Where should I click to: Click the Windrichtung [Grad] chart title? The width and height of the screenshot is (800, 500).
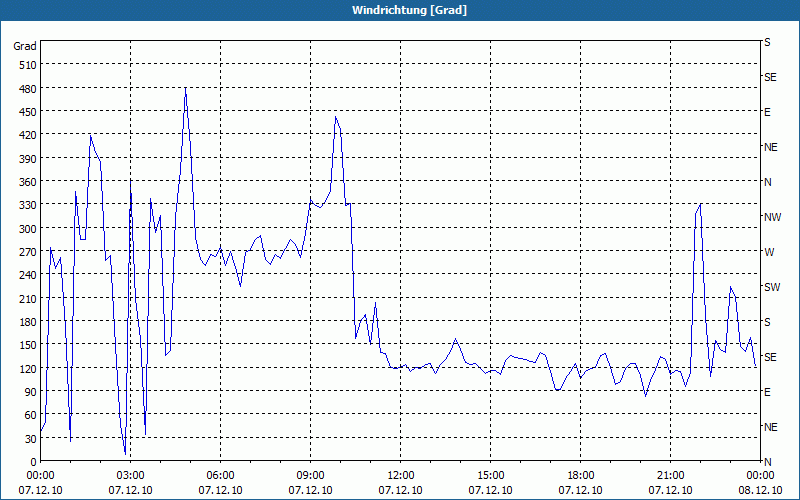coord(409,10)
